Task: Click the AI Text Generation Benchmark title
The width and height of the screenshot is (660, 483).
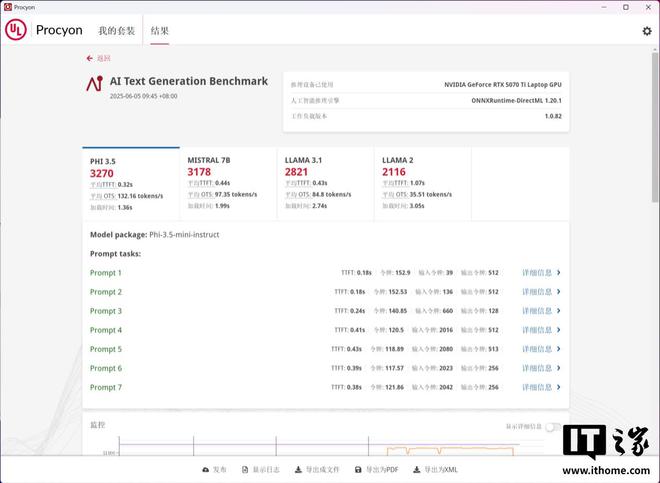Action: [189, 81]
